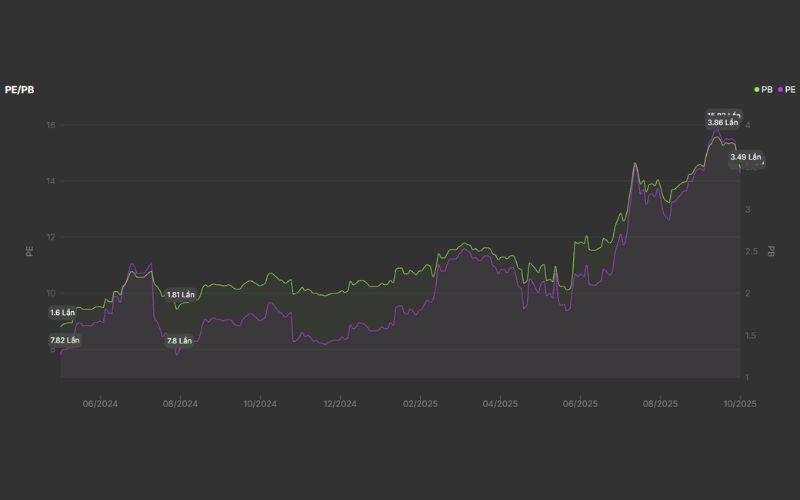Click the PE/PB chart title

coord(20,90)
